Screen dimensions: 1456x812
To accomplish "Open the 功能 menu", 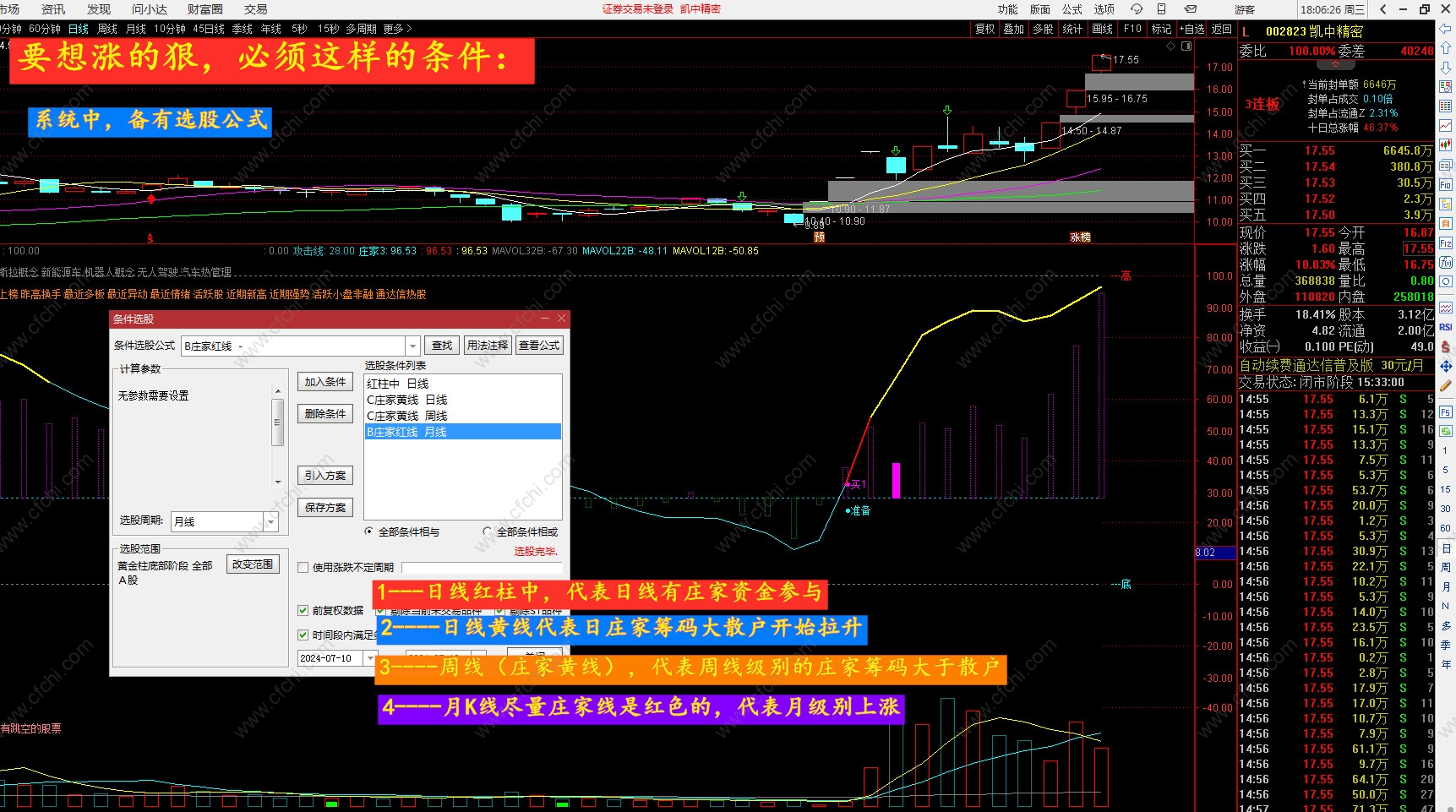I will pos(1007,9).
